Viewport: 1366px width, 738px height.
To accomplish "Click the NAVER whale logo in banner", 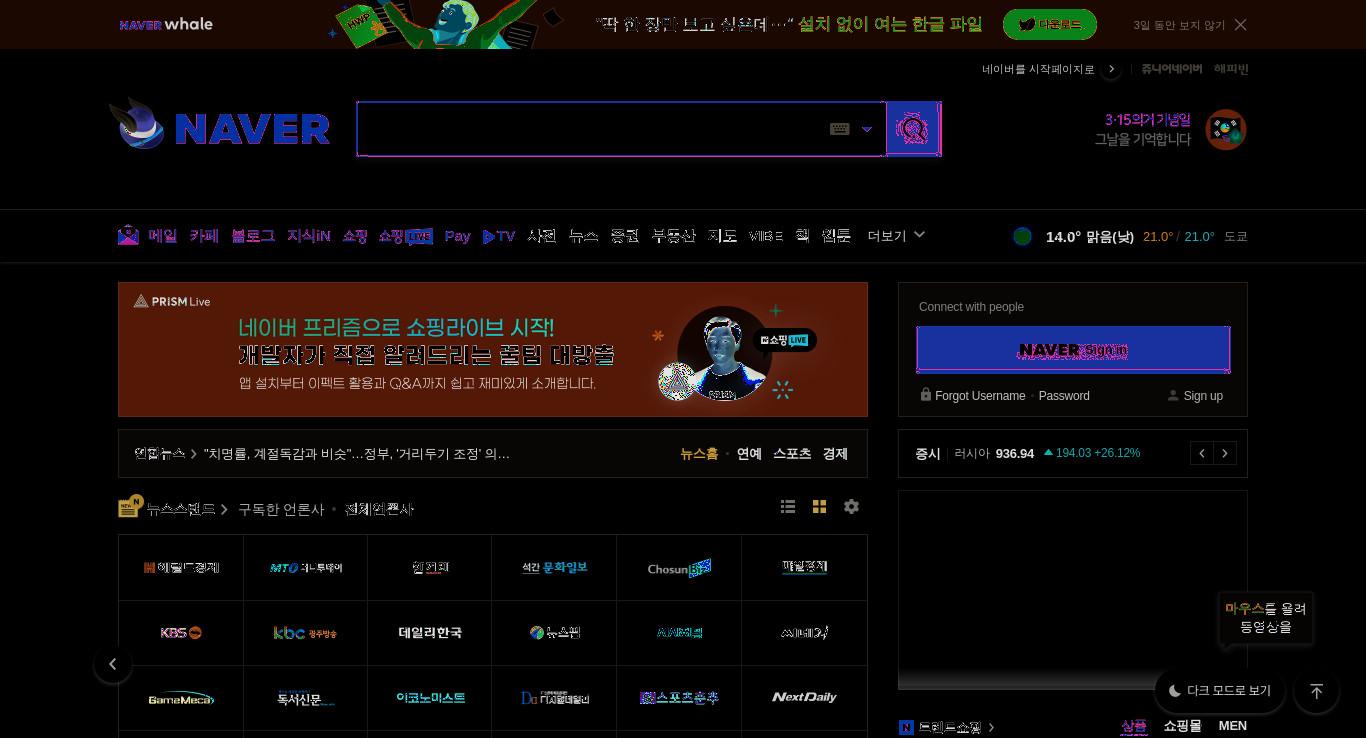I will tap(166, 24).
